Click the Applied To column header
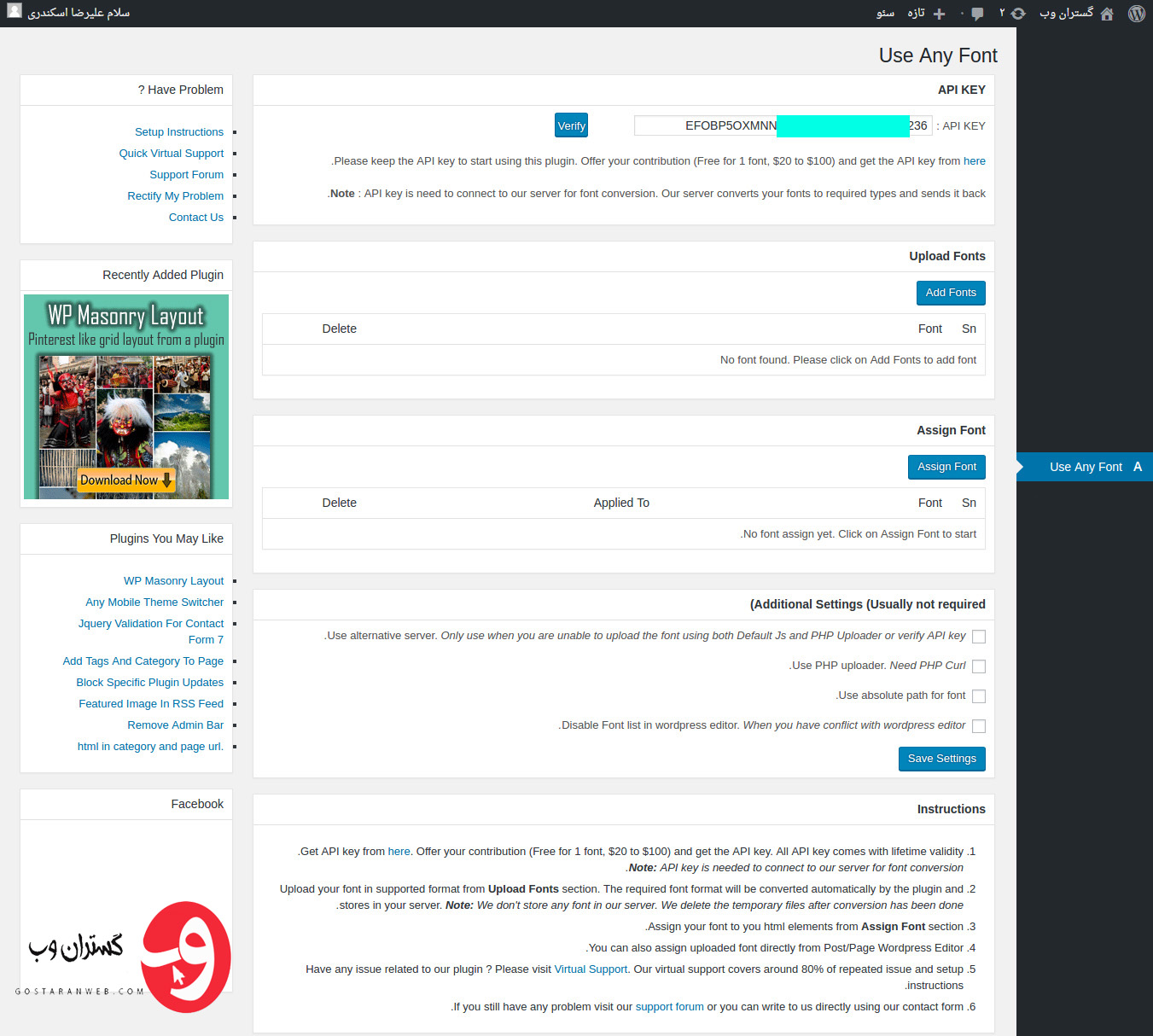Image resolution: width=1153 pixels, height=1036 pixels. coord(621,503)
